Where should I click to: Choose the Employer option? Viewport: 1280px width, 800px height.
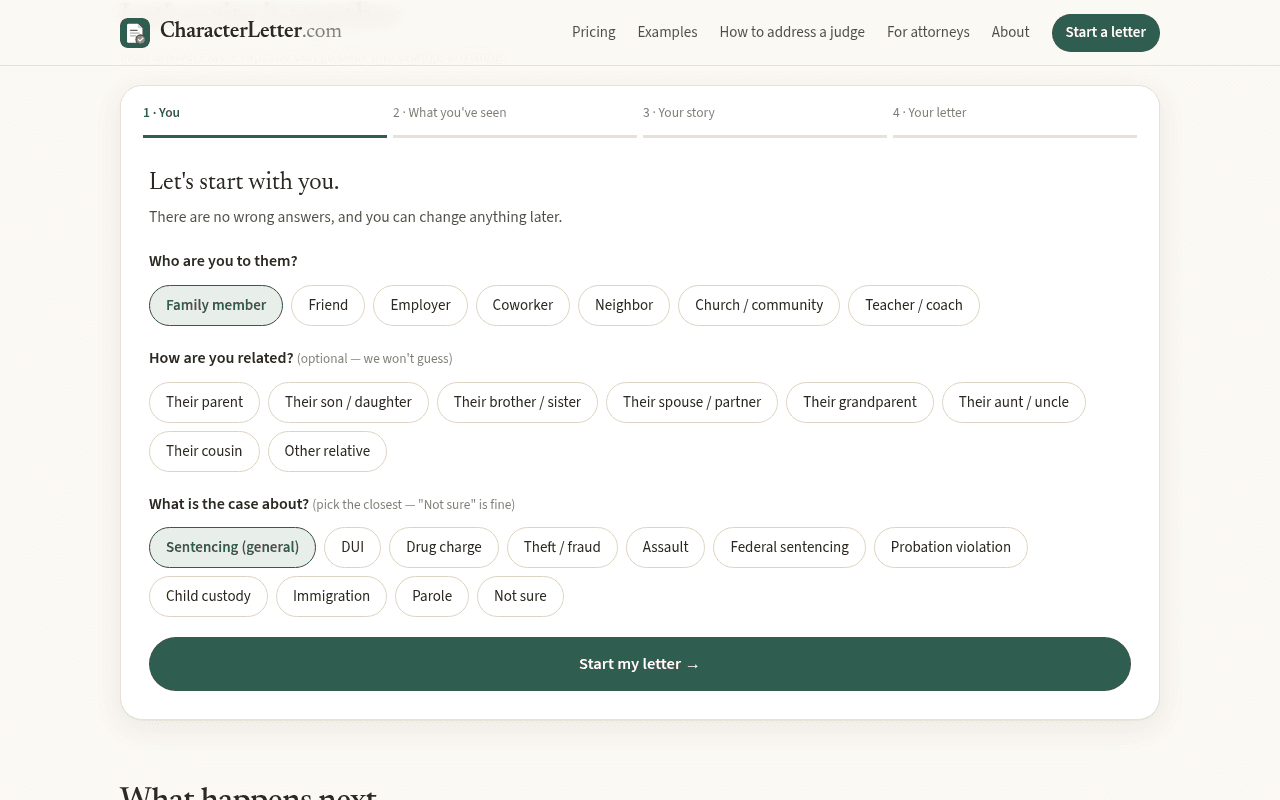420,305
